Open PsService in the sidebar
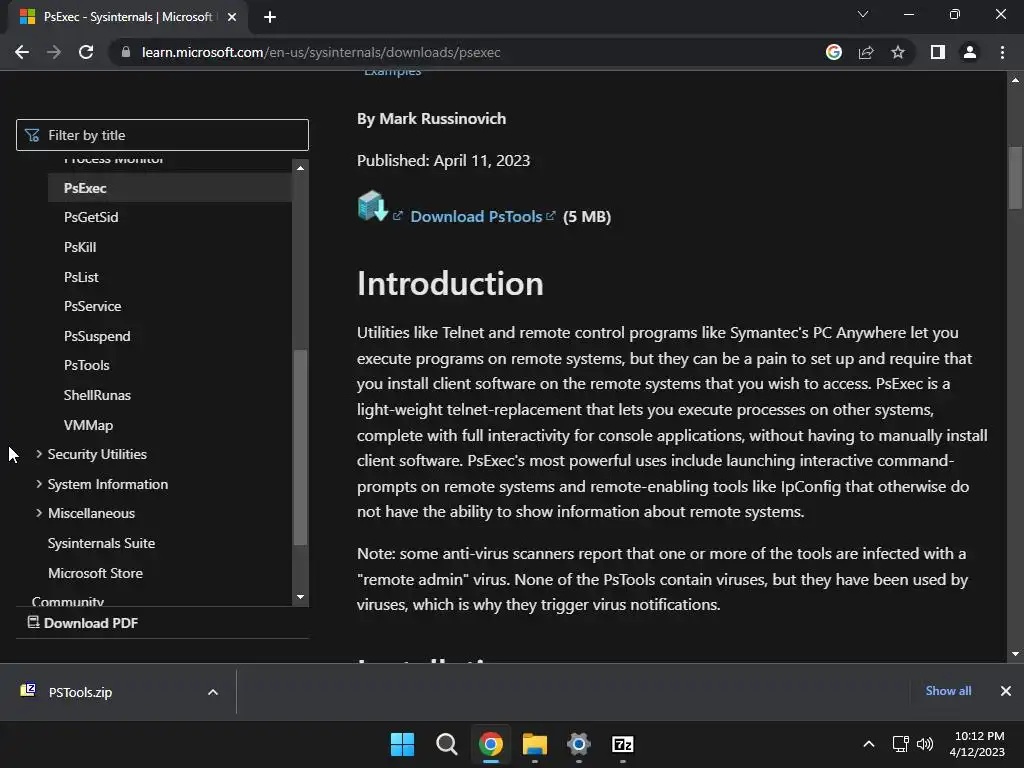1024x768 pixels. tap(92, 306)
